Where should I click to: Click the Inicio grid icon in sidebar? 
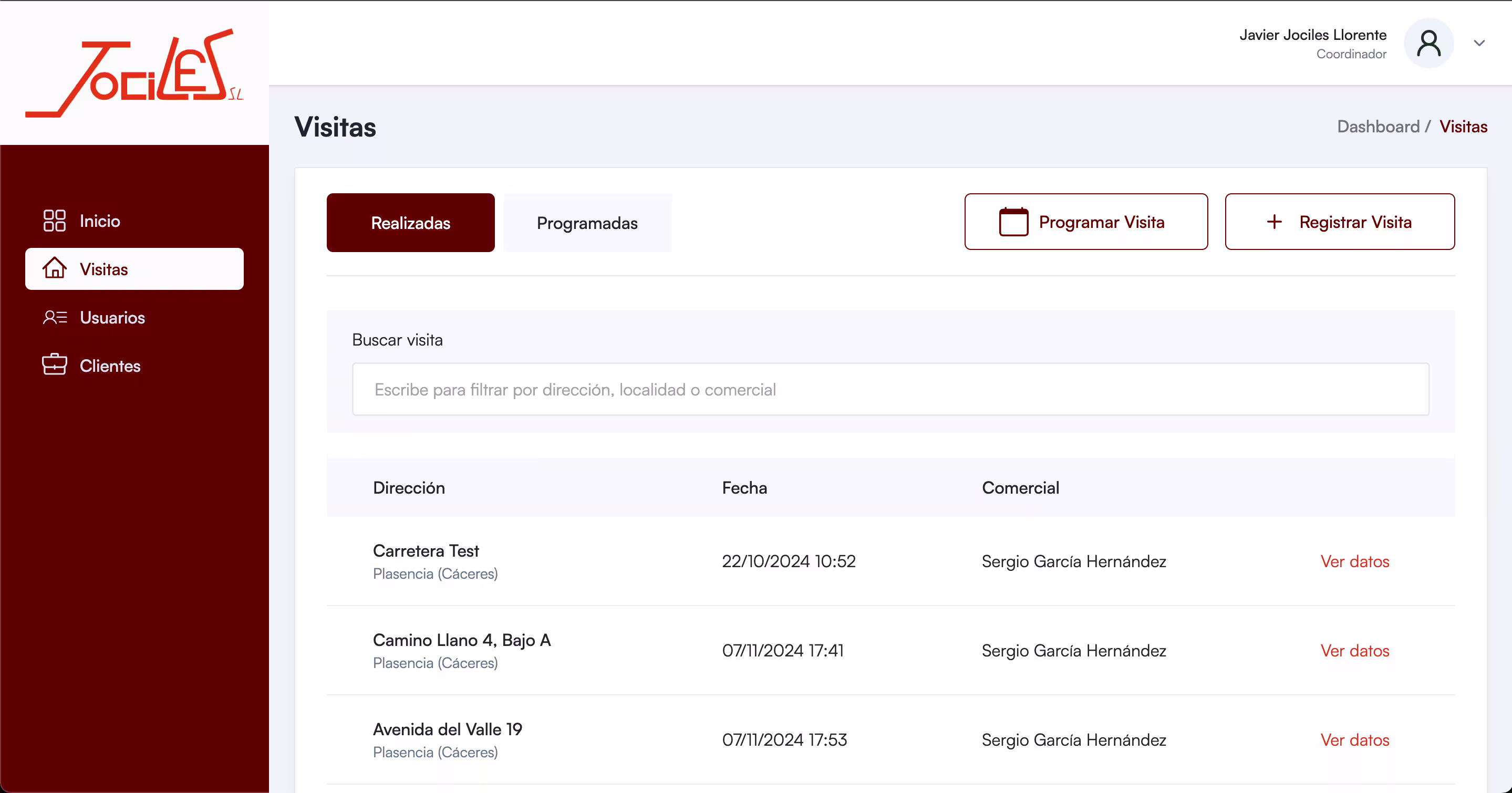click(x=55, y=221)
